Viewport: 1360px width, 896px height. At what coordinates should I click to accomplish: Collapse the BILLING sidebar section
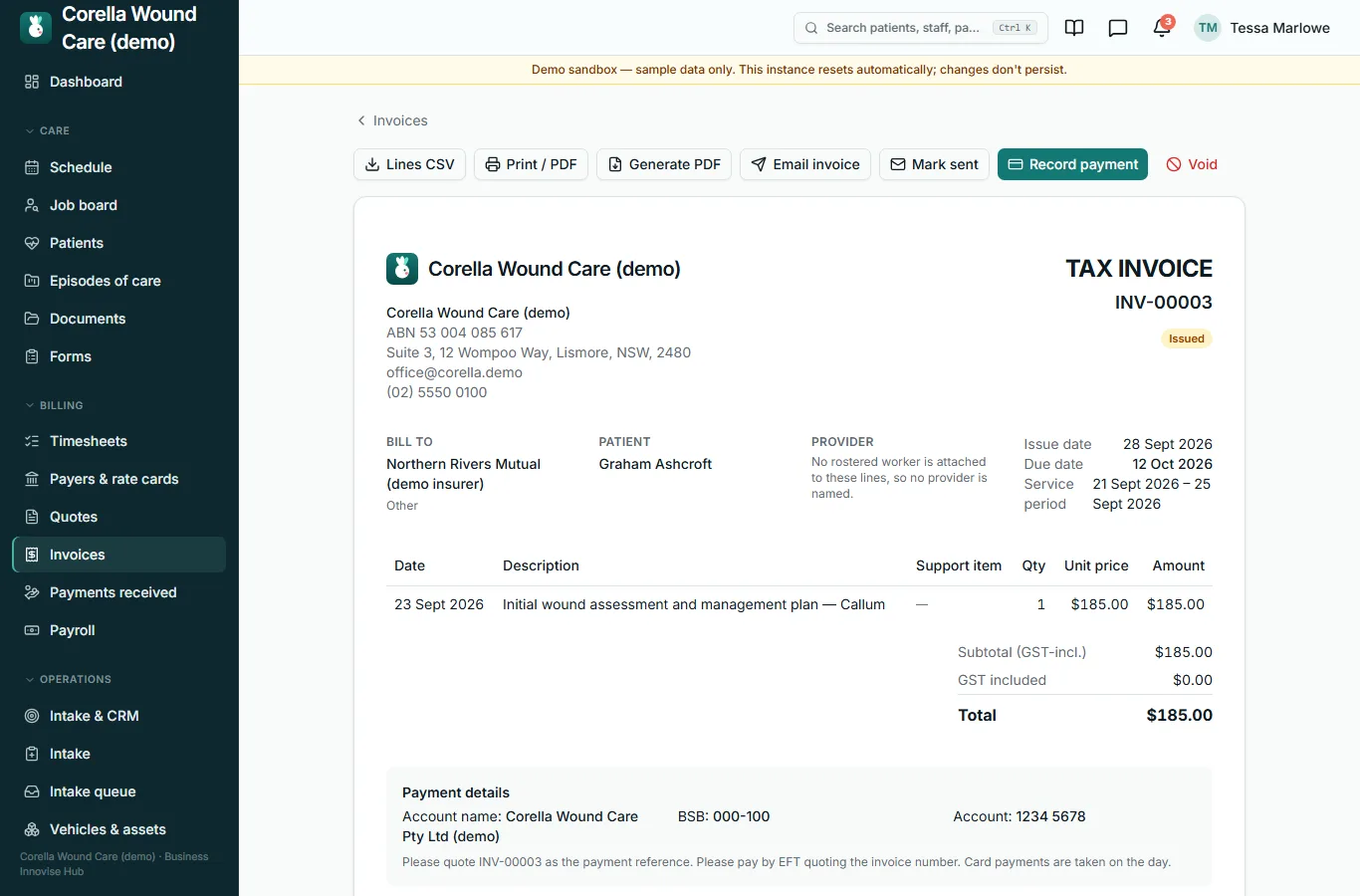[x=54, y=405]
